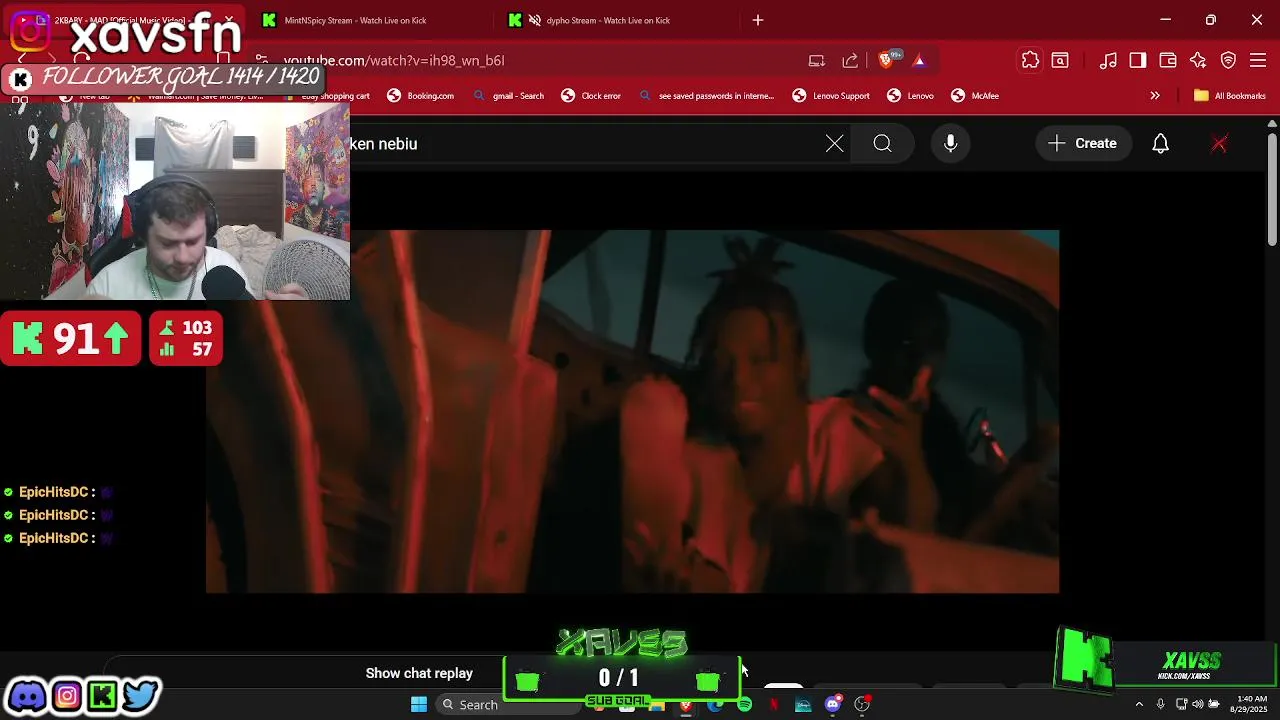Open the Booking.com bookmark

pyautogui.click(x=421, y=96)
